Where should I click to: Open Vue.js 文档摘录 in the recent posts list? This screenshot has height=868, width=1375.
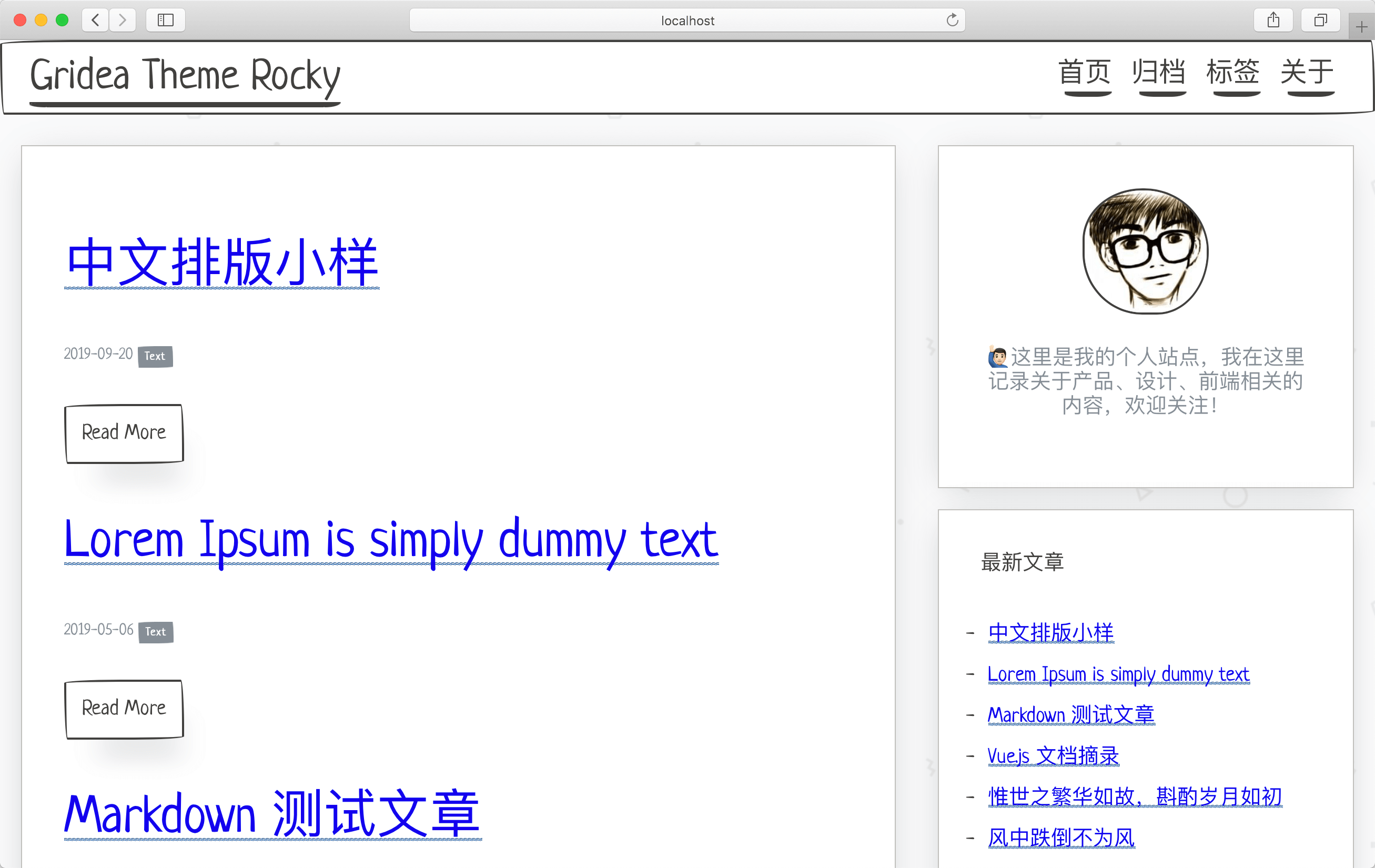point(1053,756)
